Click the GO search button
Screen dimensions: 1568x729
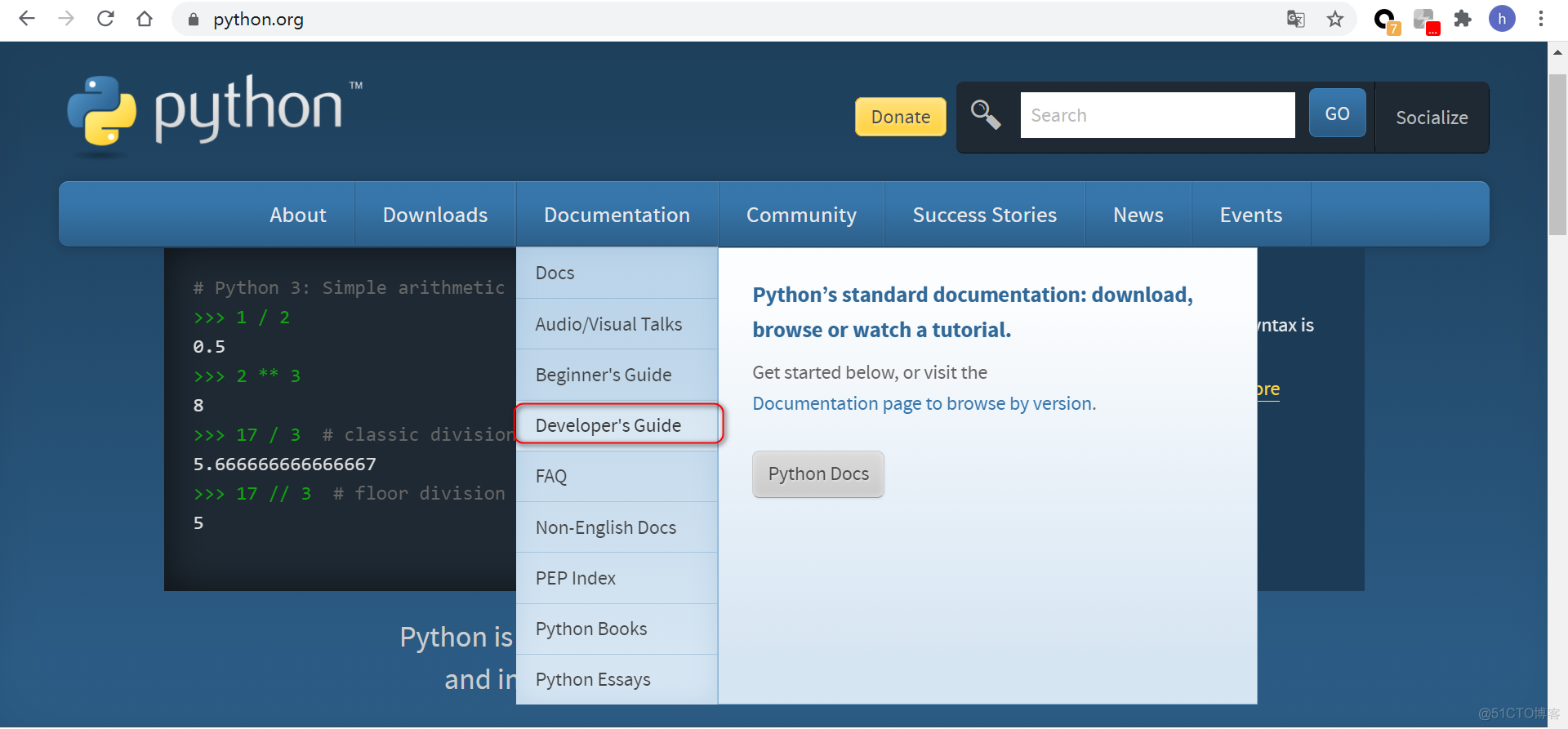1337,113
